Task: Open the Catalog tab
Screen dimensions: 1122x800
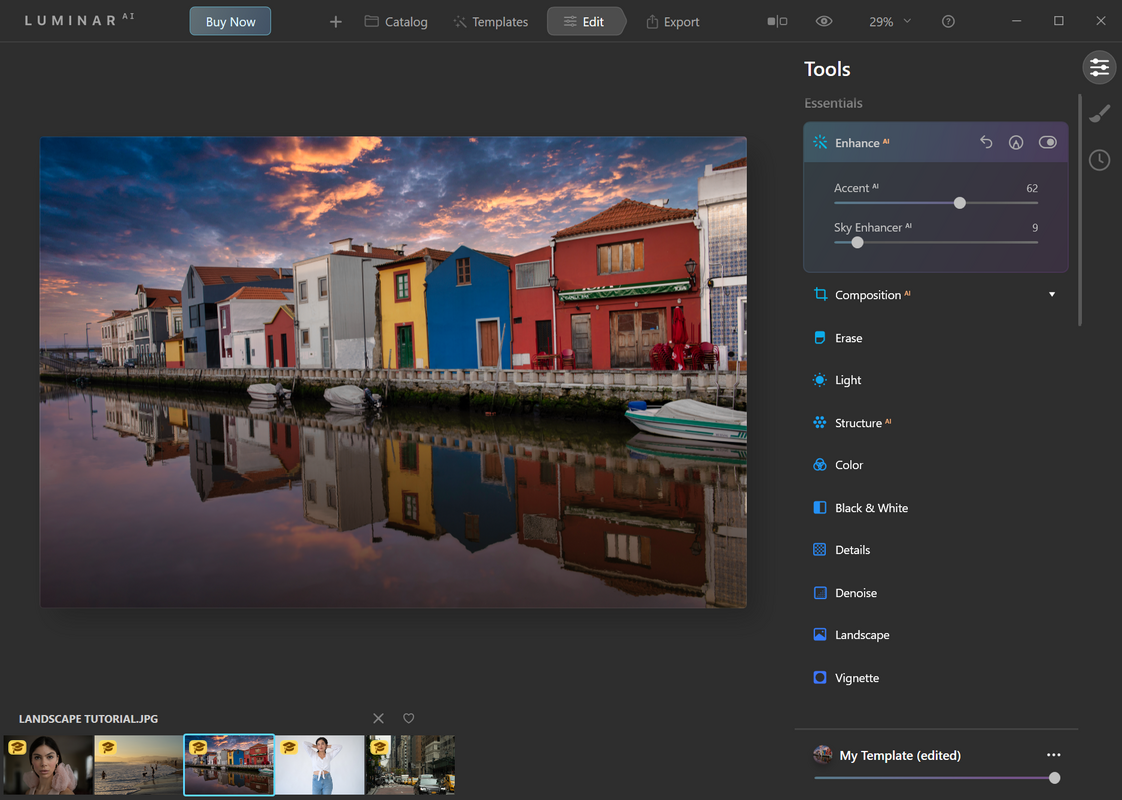Action: [396, 22]
